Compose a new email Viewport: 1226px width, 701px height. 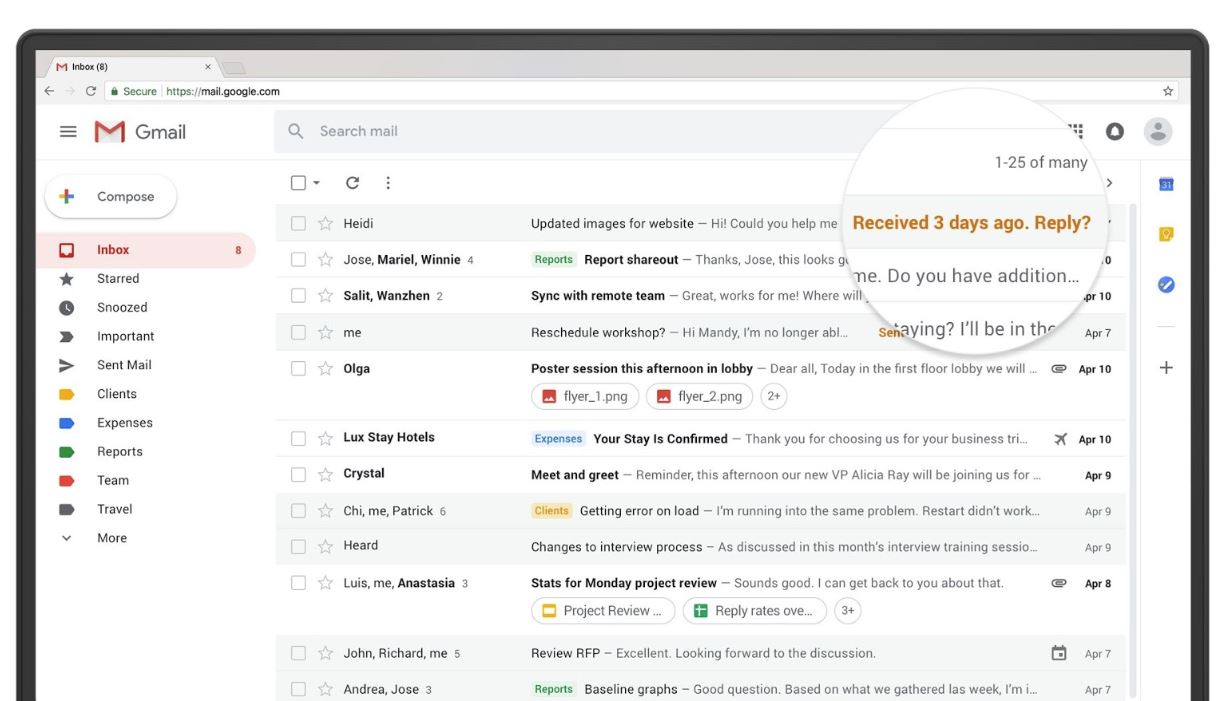111,197
